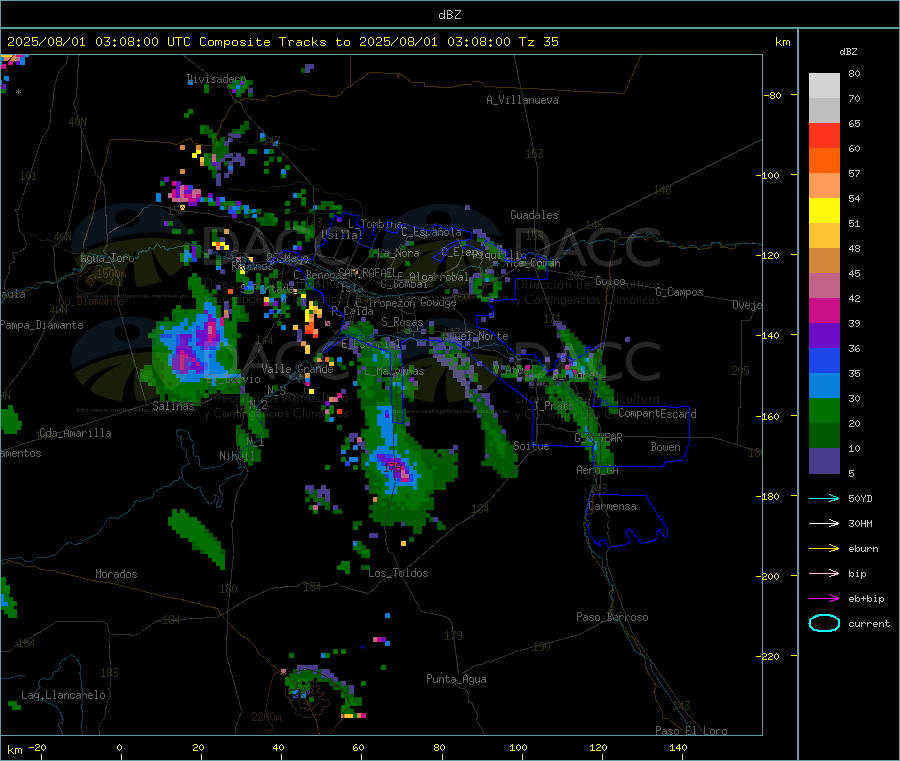Screen dimensions: 900x761
Task: Click the 'Gouge' place label
Action: pos(438,302)
